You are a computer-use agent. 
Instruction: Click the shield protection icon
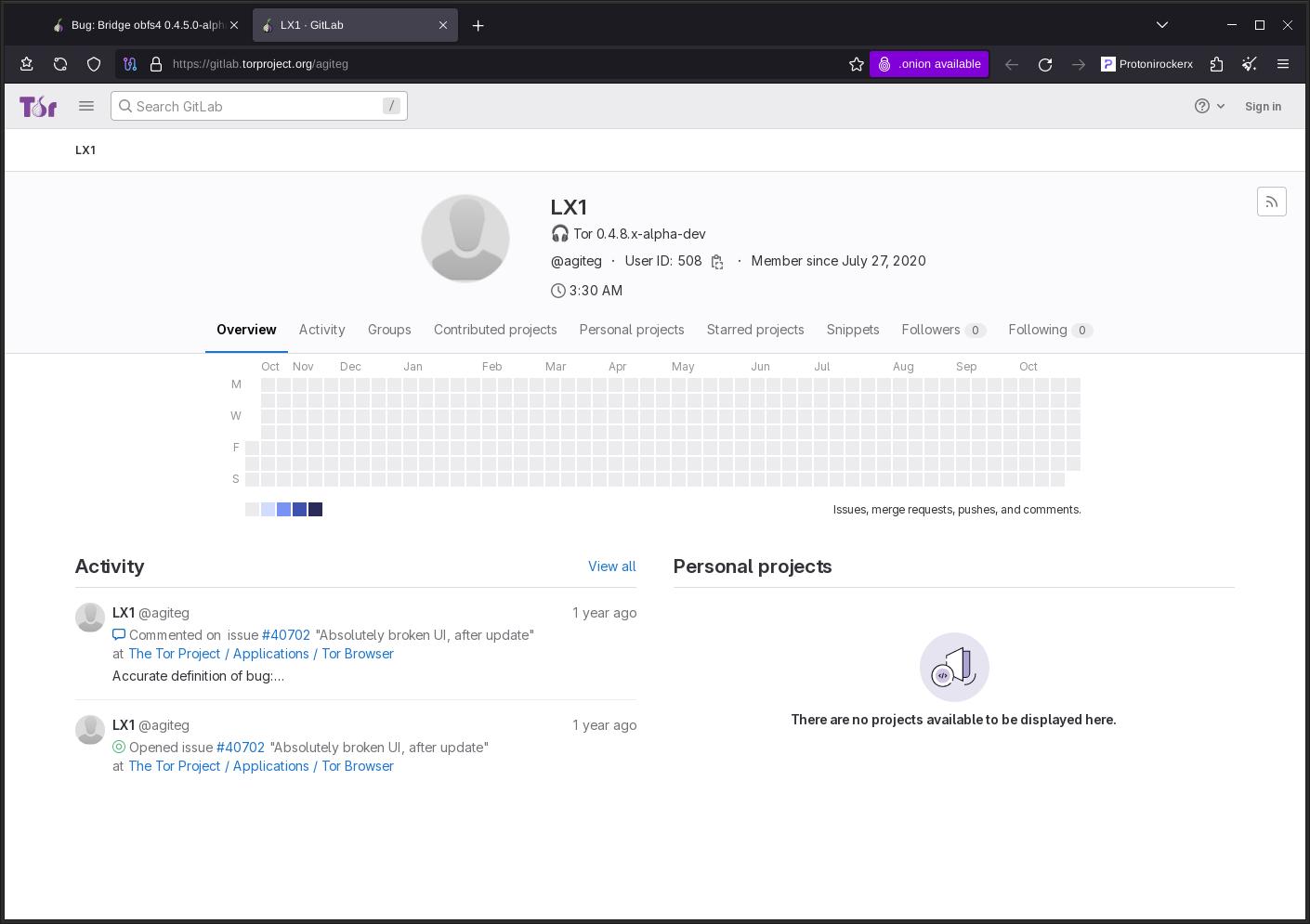click(x=94, y=64)
